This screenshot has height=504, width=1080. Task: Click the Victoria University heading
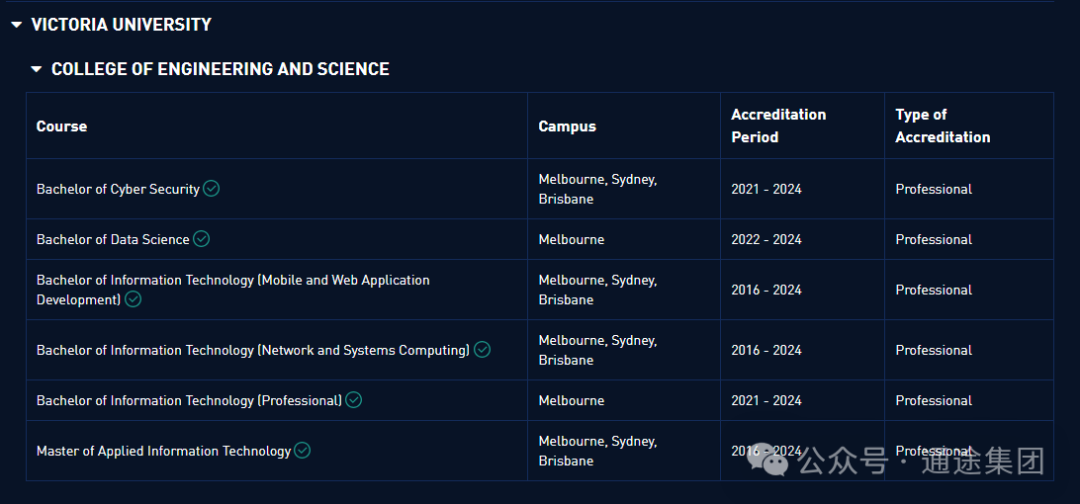point(121,25)
